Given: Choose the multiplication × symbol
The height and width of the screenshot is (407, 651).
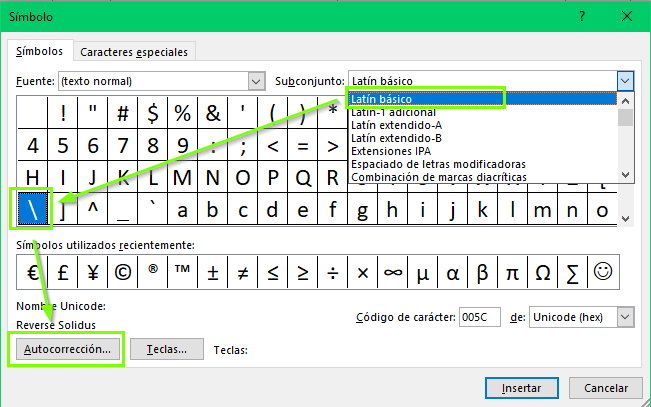Looking at the screenshot, I should tap(362, 272).
